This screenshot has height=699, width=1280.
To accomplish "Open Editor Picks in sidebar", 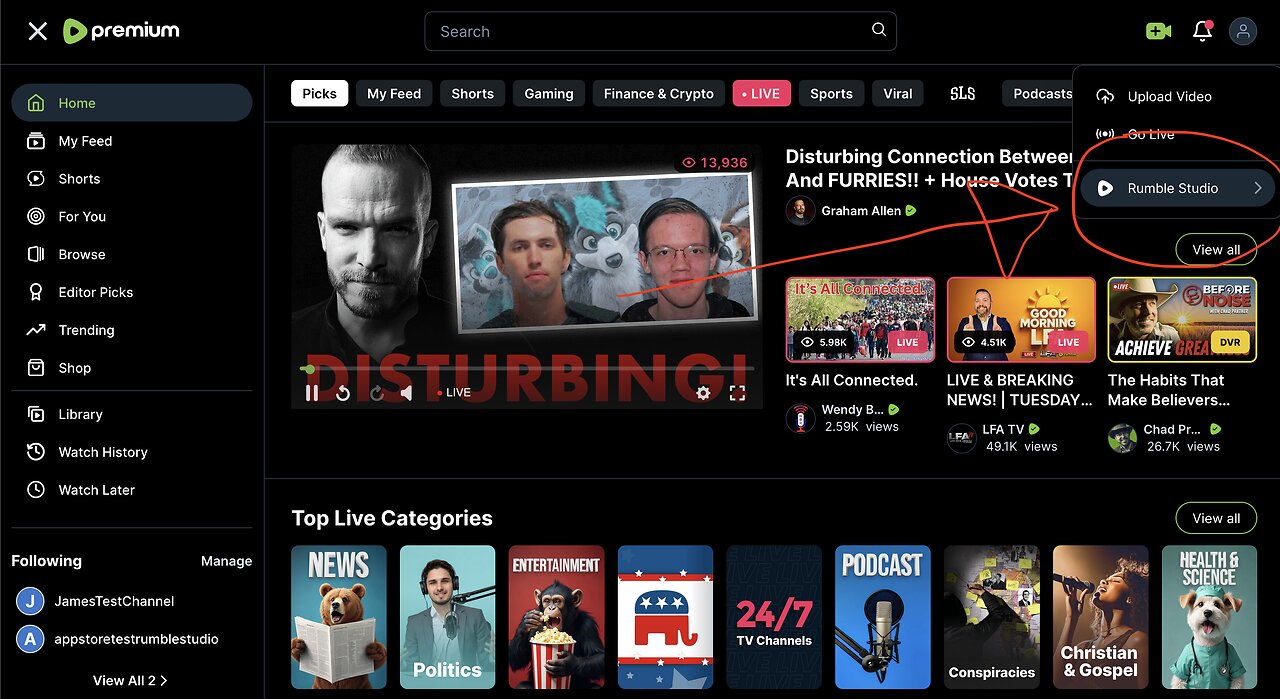I will coord(132,292).
